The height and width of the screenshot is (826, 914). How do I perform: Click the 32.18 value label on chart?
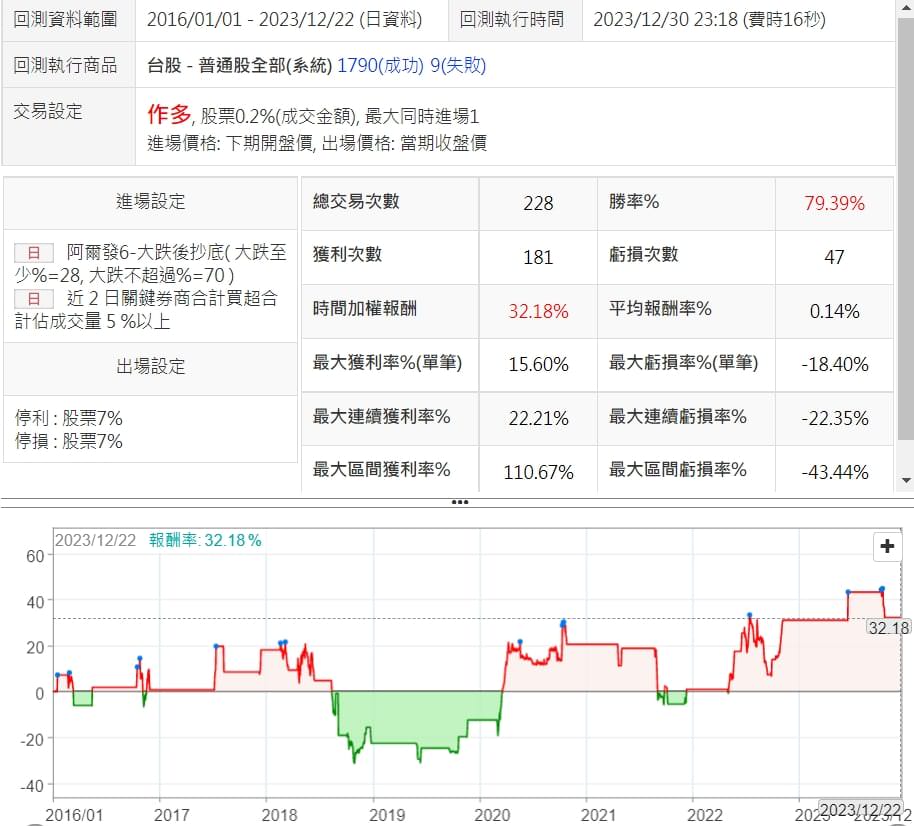[888, 628]
